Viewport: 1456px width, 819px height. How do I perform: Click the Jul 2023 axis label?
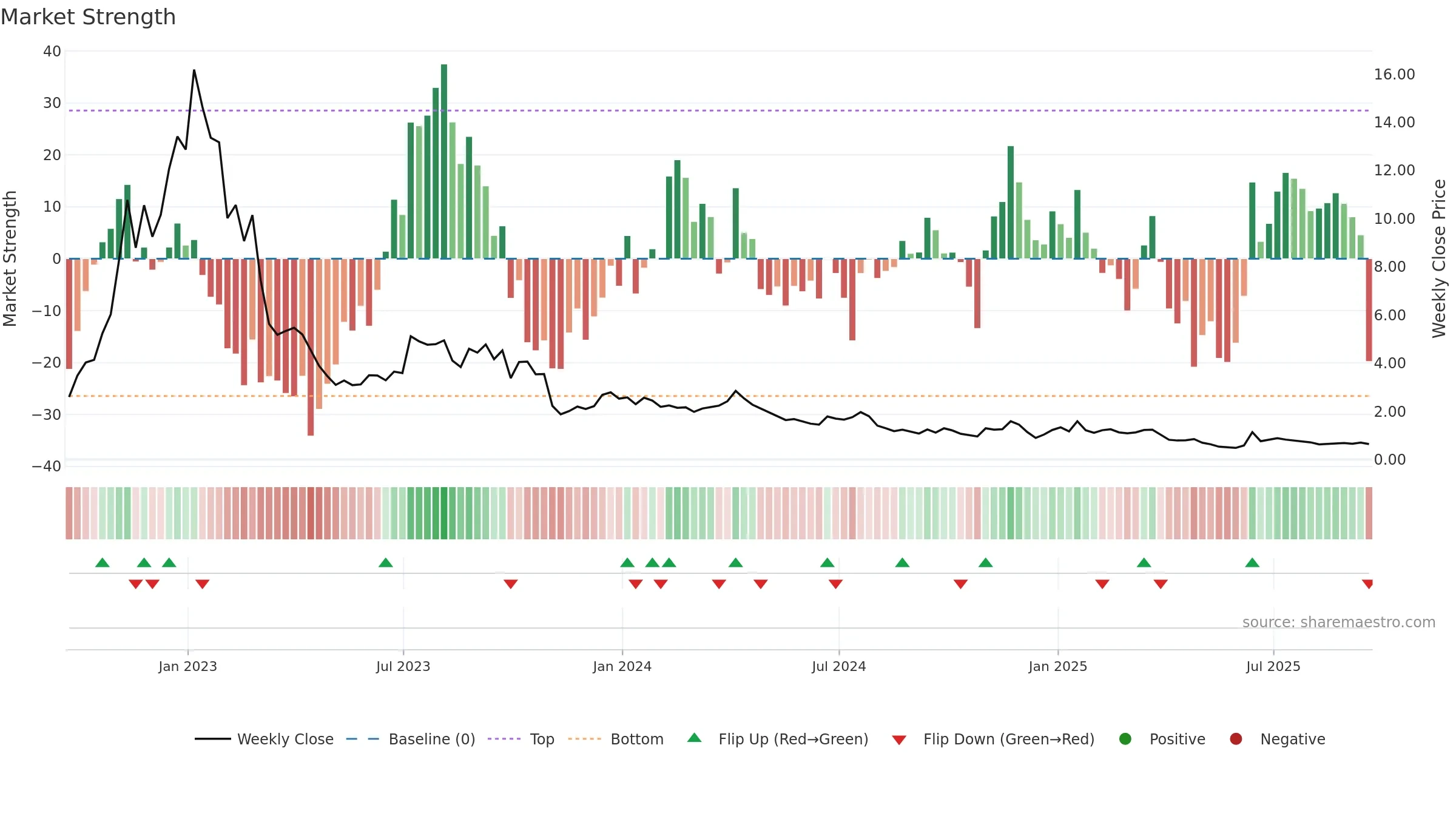point(403,666)
